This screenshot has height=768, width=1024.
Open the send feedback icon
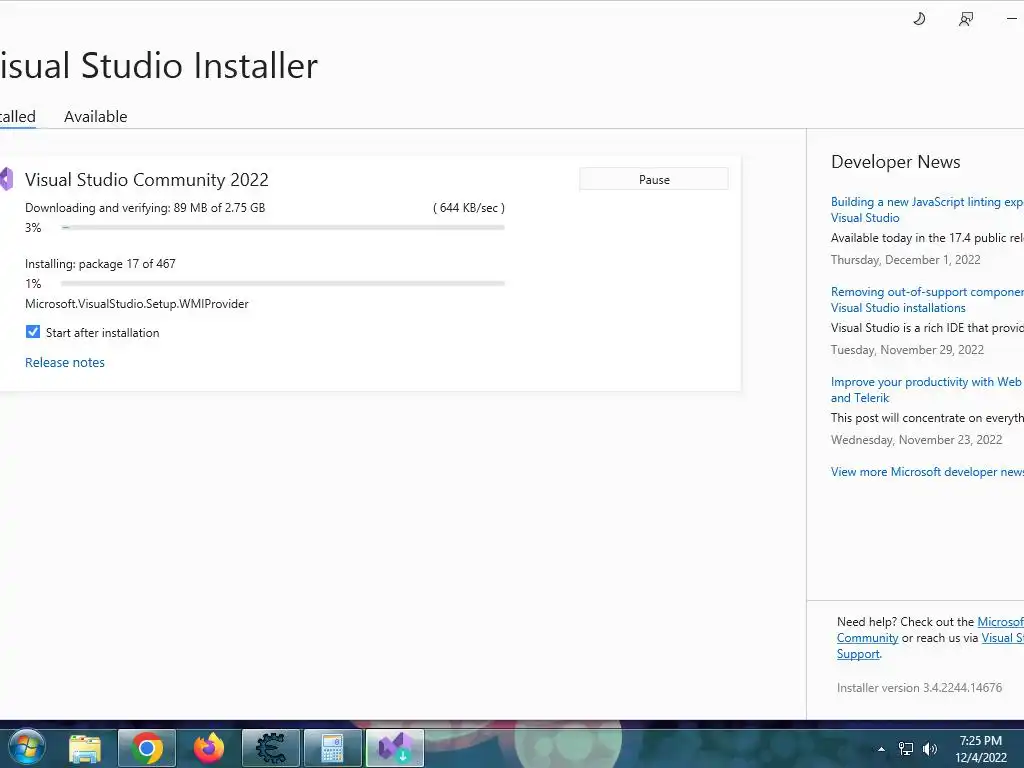pyautogui.click(x=966, y=19)
